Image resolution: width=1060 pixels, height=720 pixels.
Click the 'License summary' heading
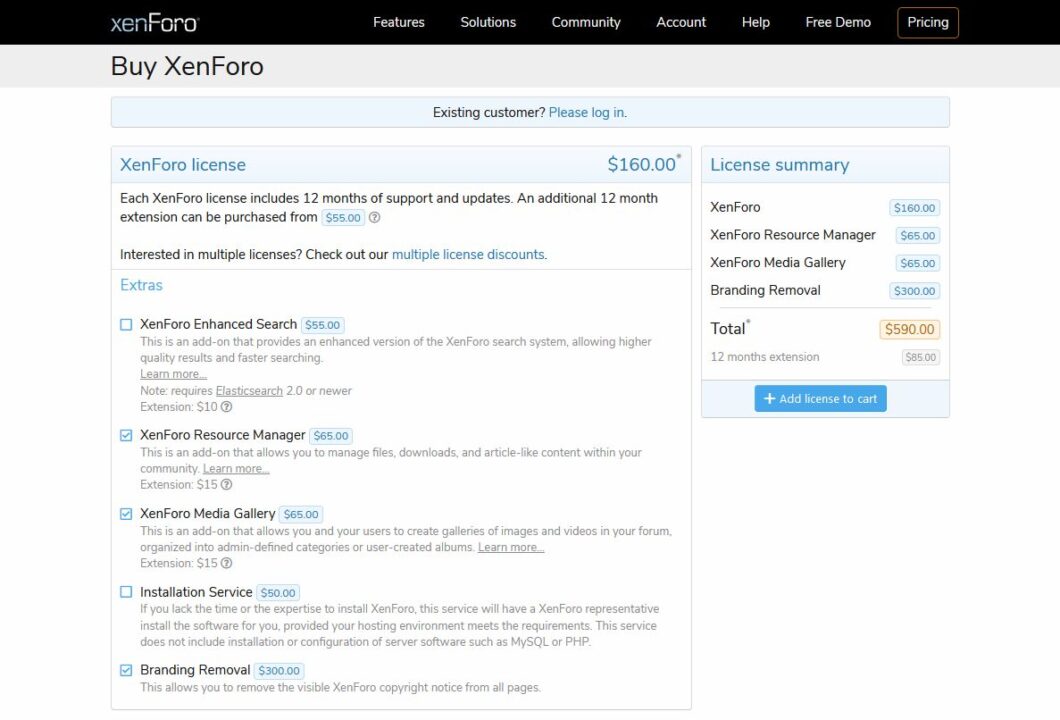pos(779,165)
